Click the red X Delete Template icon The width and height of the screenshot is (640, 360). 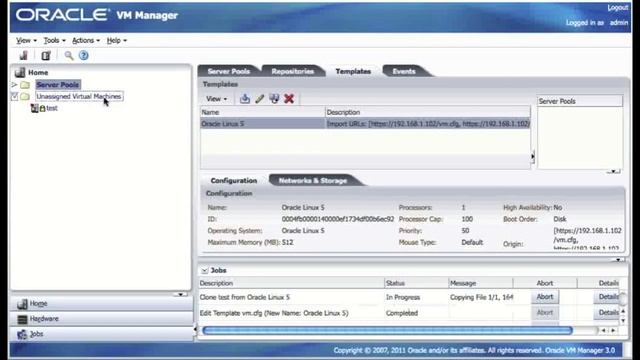(x=289, y=98)
